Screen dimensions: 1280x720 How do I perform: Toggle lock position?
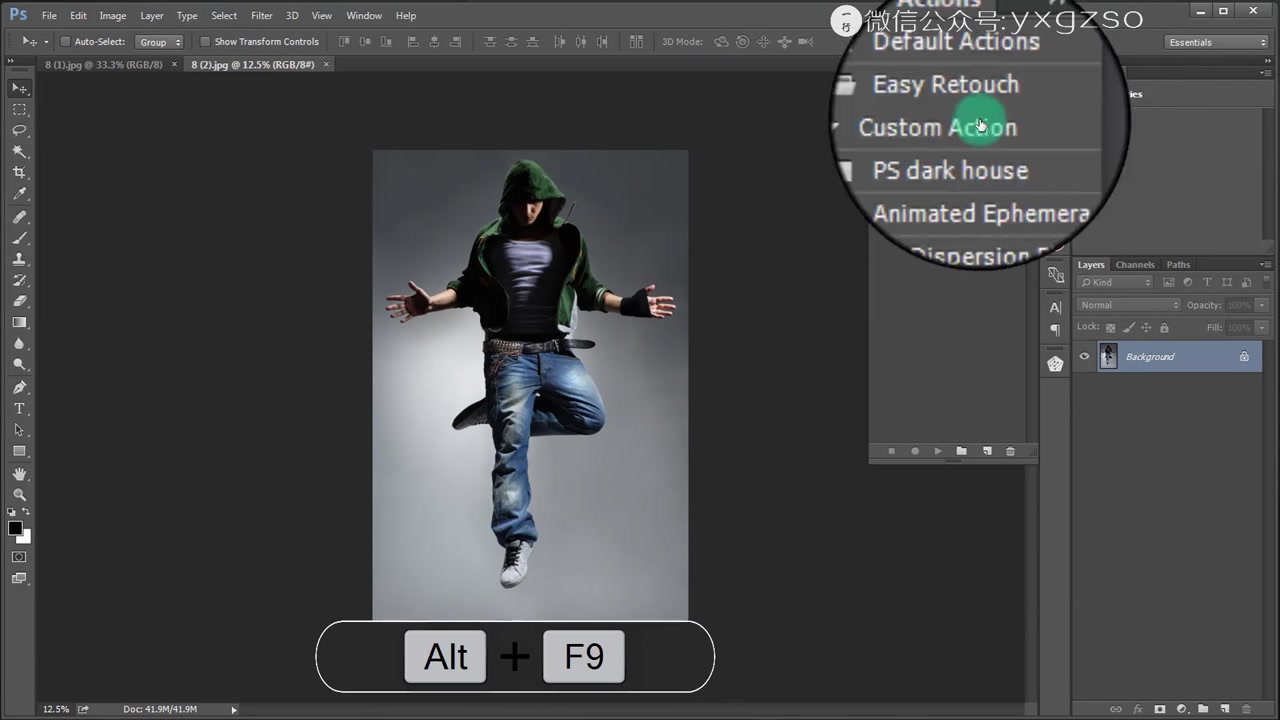[x=1146, y=328]
